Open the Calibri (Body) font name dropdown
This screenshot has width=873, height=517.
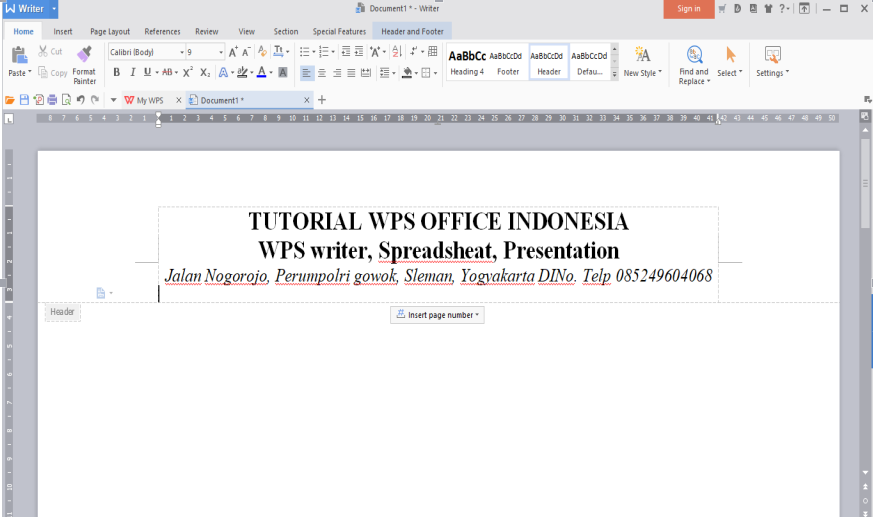click(x=182, y=52)
